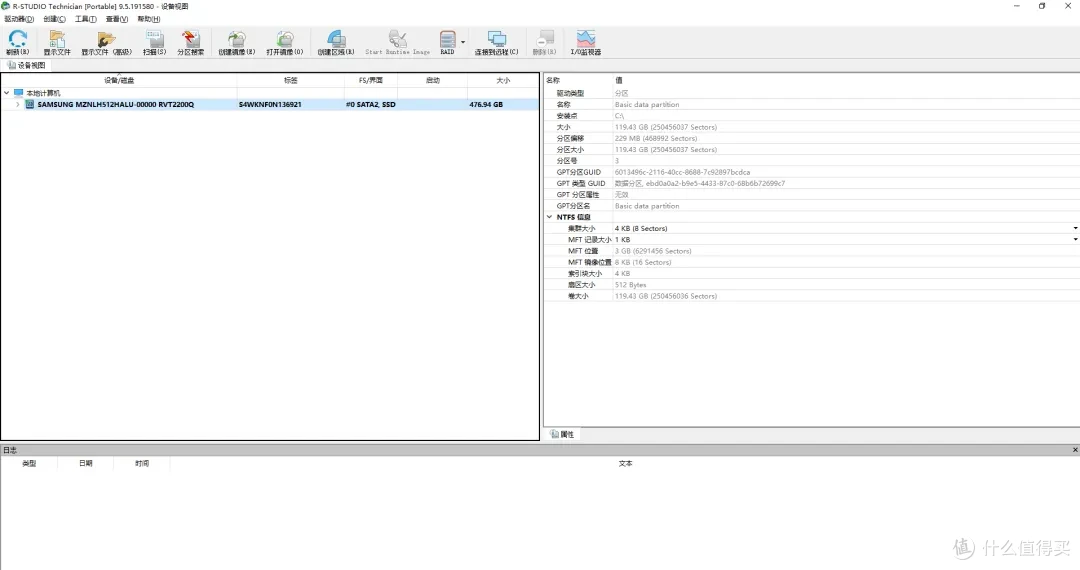Click the GPT type GUID value ebd0a0a2...

700,184
